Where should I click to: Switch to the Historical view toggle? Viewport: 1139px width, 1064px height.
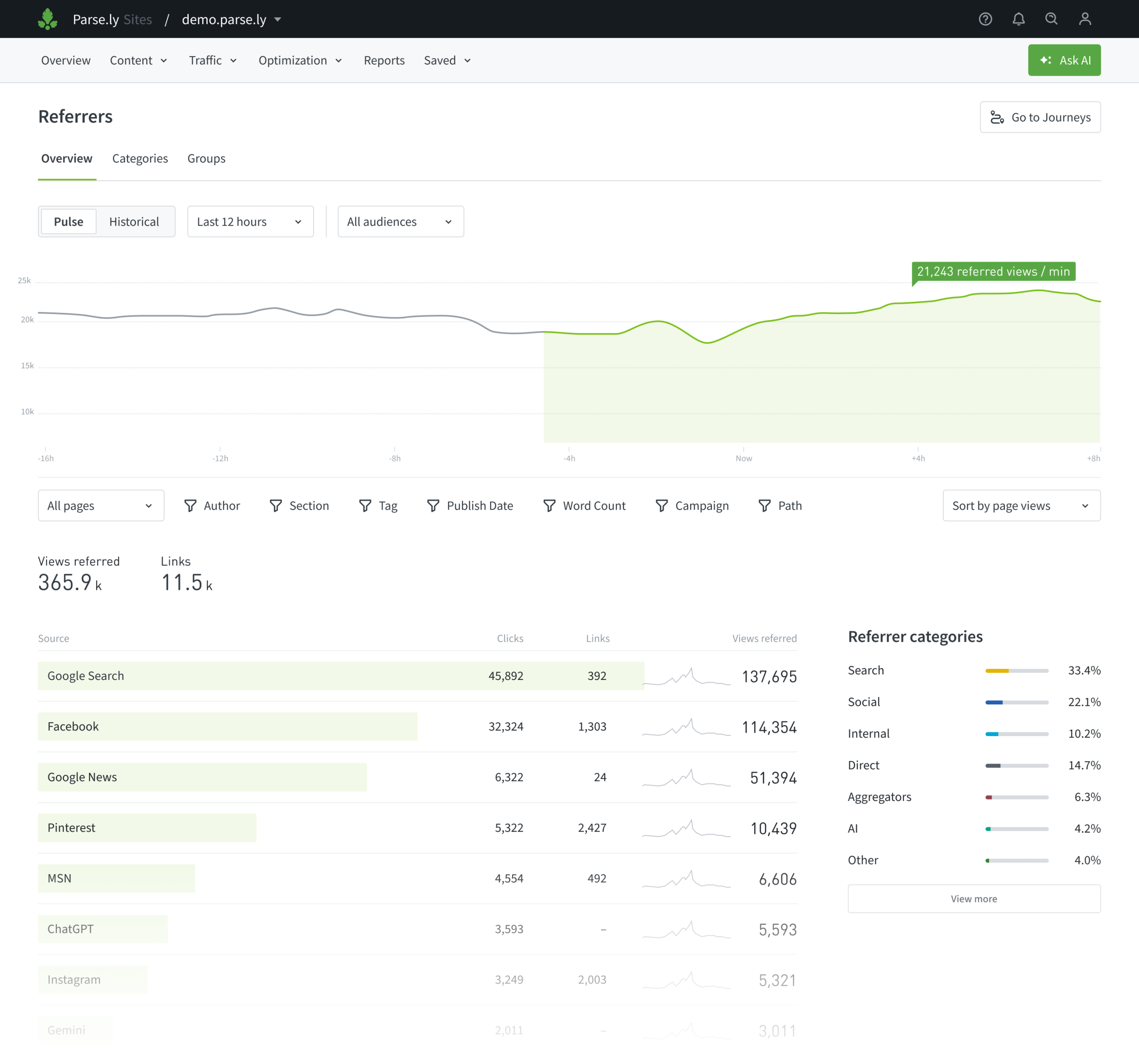point(134,222)
